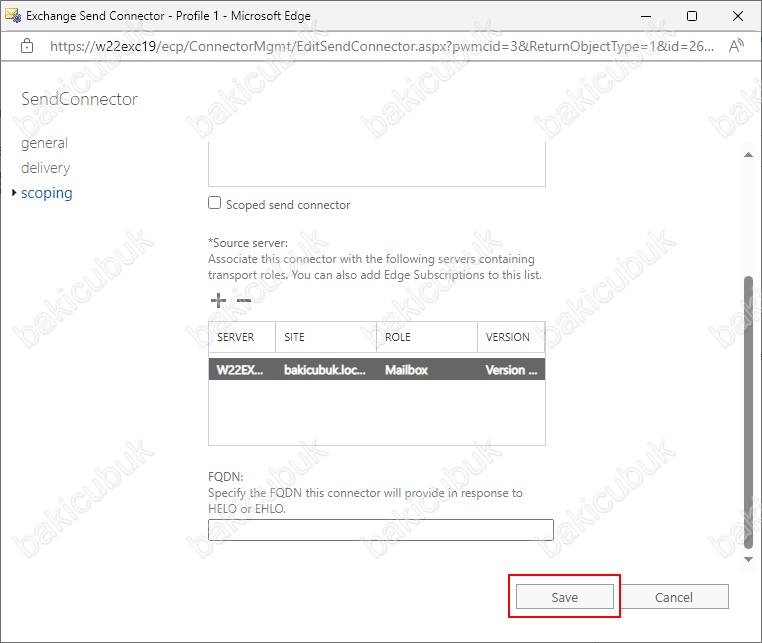This screenshot has width=762, height=643.
Task: Open the general tab
Action: (44, 143)
